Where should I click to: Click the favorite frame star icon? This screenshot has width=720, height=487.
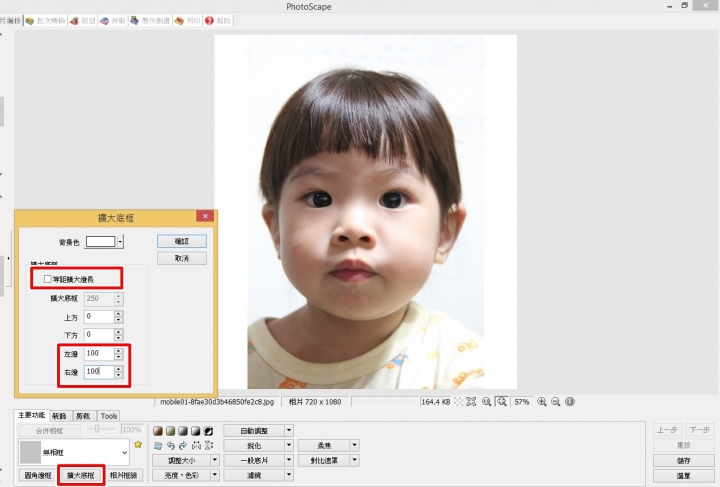(138, 444)
